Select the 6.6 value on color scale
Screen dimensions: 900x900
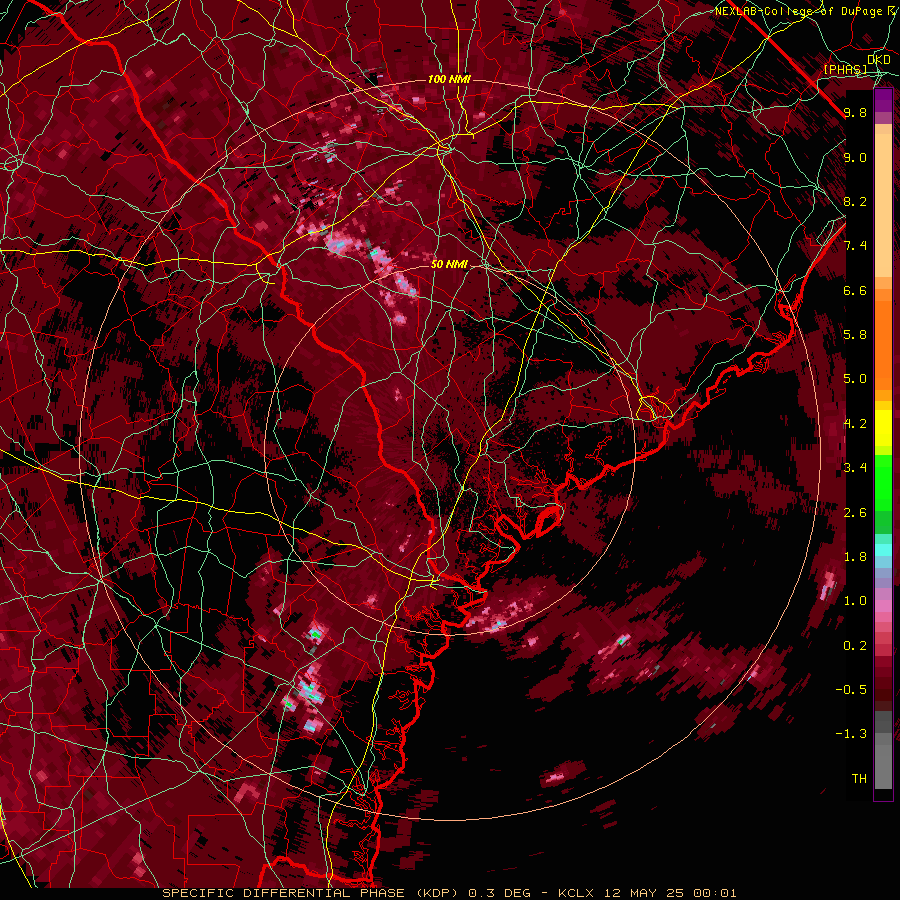(x=855, y=291)
